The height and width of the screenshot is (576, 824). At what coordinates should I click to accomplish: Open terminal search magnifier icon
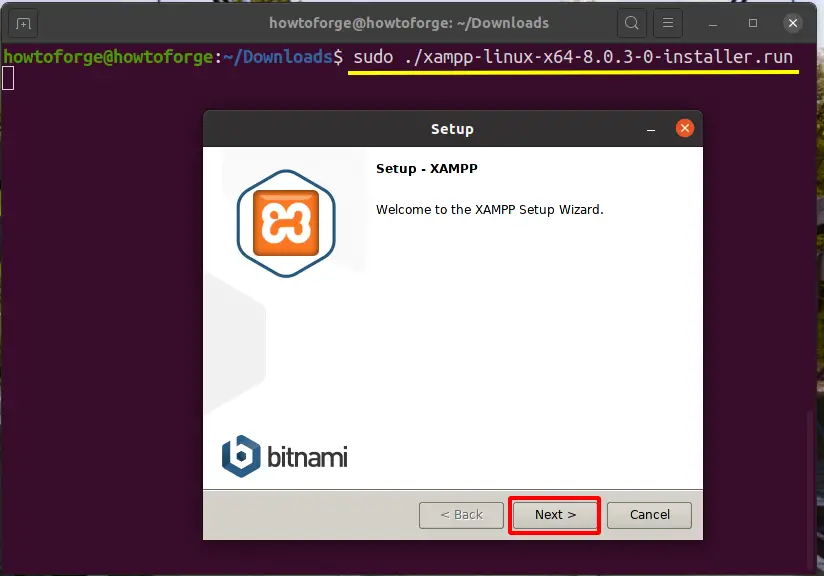coord(631,23)
